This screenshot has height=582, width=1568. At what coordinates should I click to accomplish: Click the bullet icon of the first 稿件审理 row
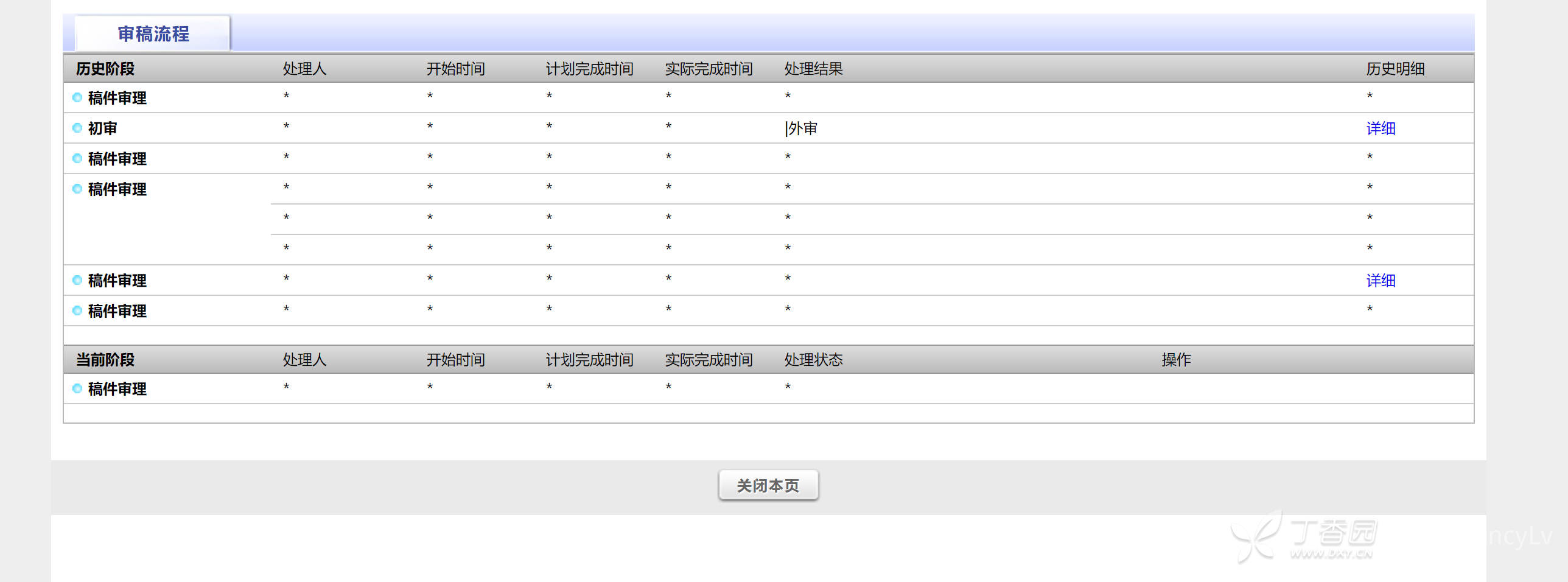[77, 97]
